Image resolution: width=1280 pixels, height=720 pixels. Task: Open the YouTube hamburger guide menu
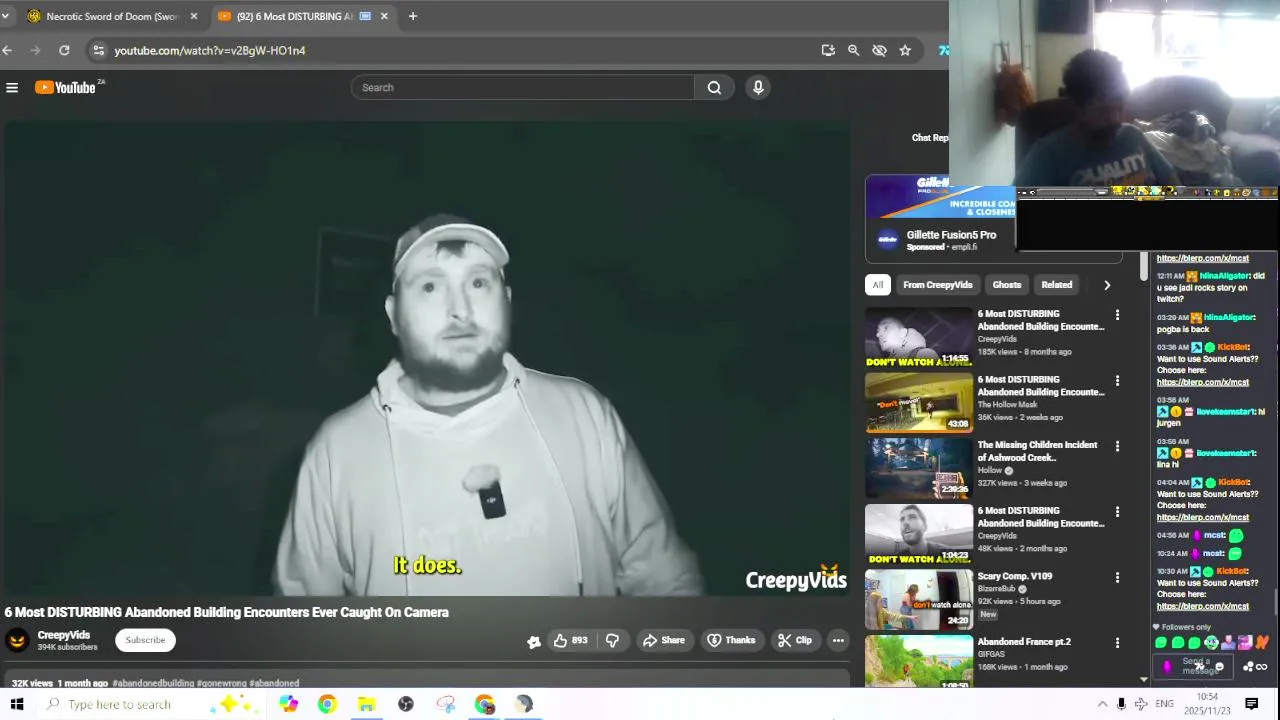(12, 88)
